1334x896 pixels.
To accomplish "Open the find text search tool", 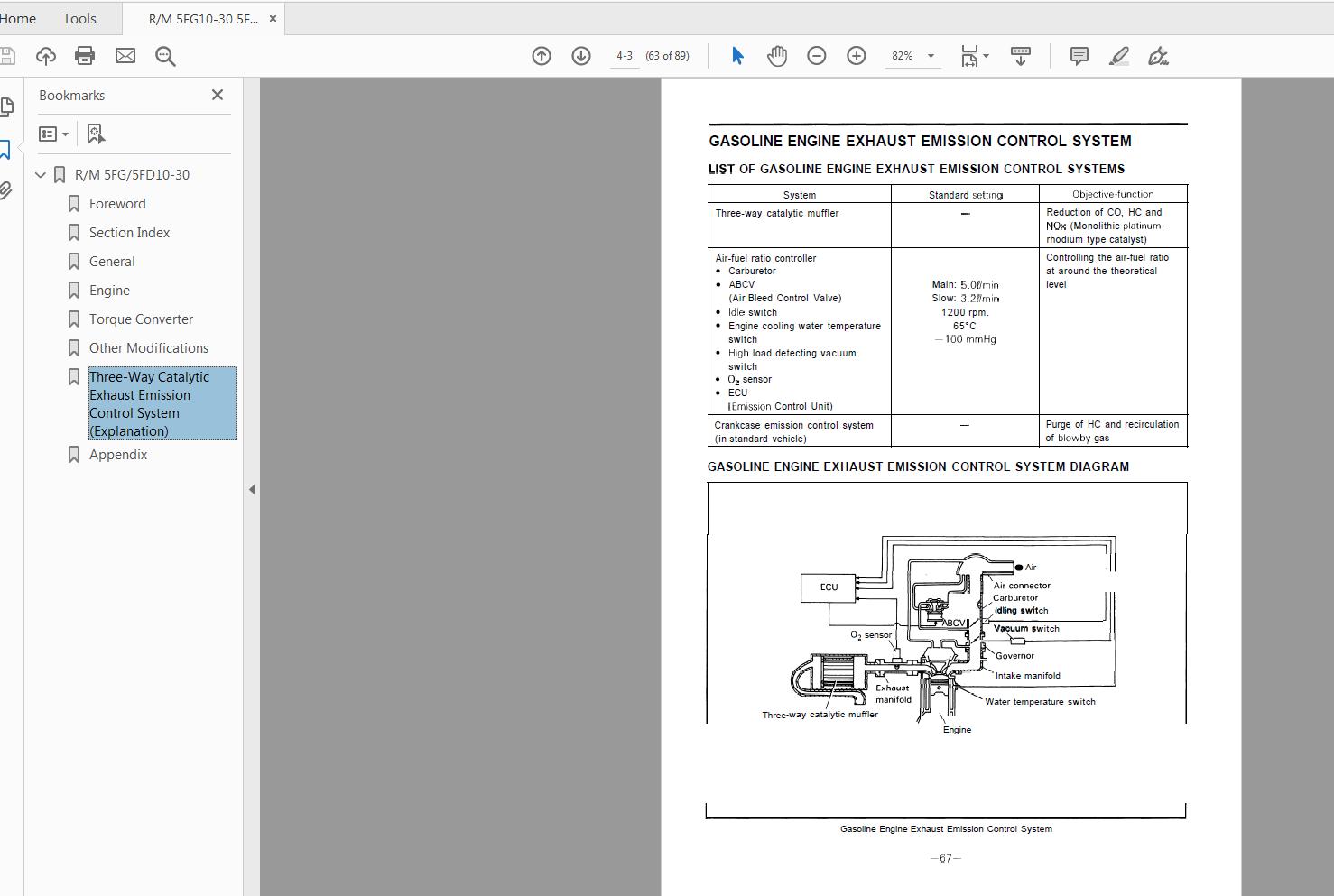I will [165, 56].
